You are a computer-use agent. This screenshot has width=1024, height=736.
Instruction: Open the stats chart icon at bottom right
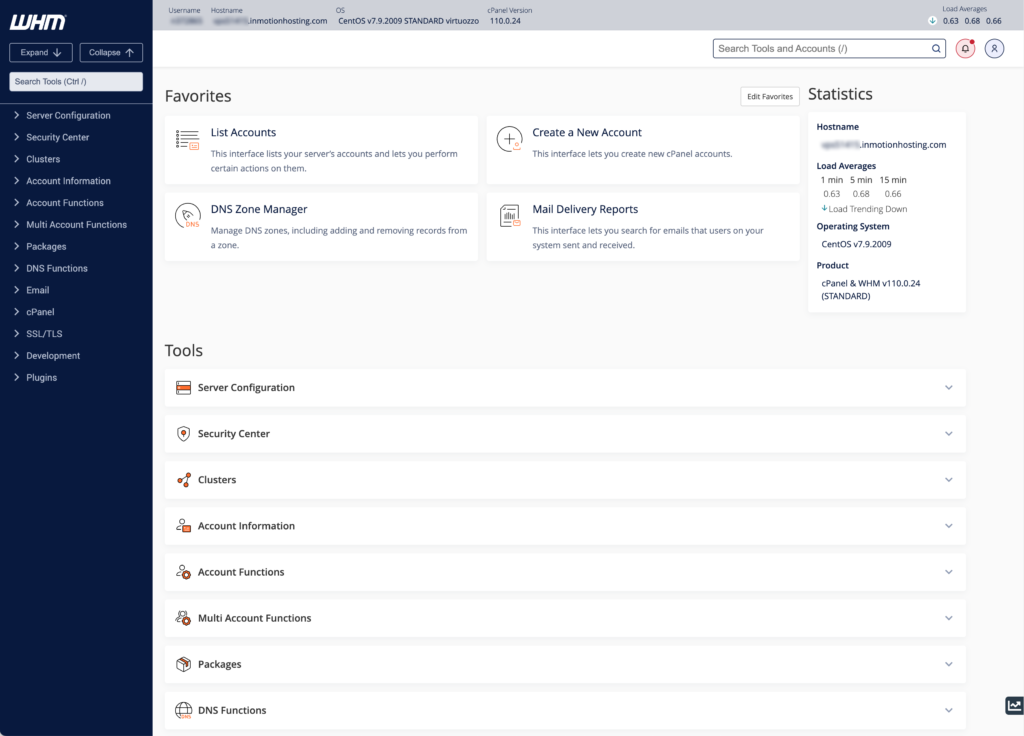(1014, 705)
